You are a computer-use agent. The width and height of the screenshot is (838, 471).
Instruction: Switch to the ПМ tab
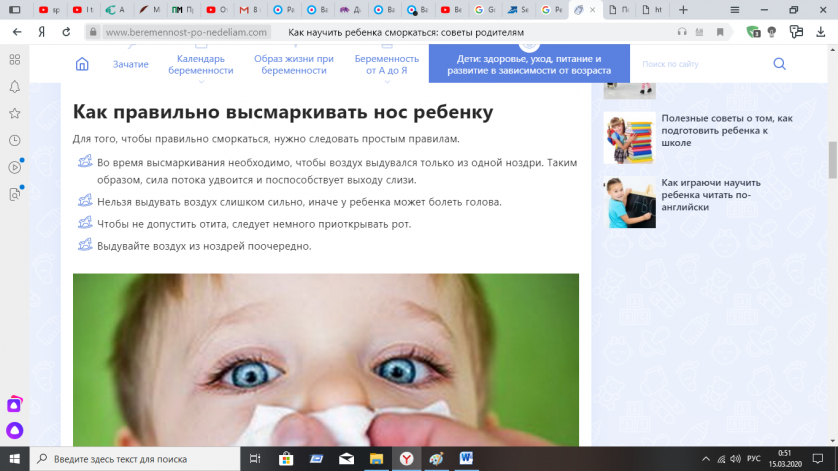pos(183,10)
